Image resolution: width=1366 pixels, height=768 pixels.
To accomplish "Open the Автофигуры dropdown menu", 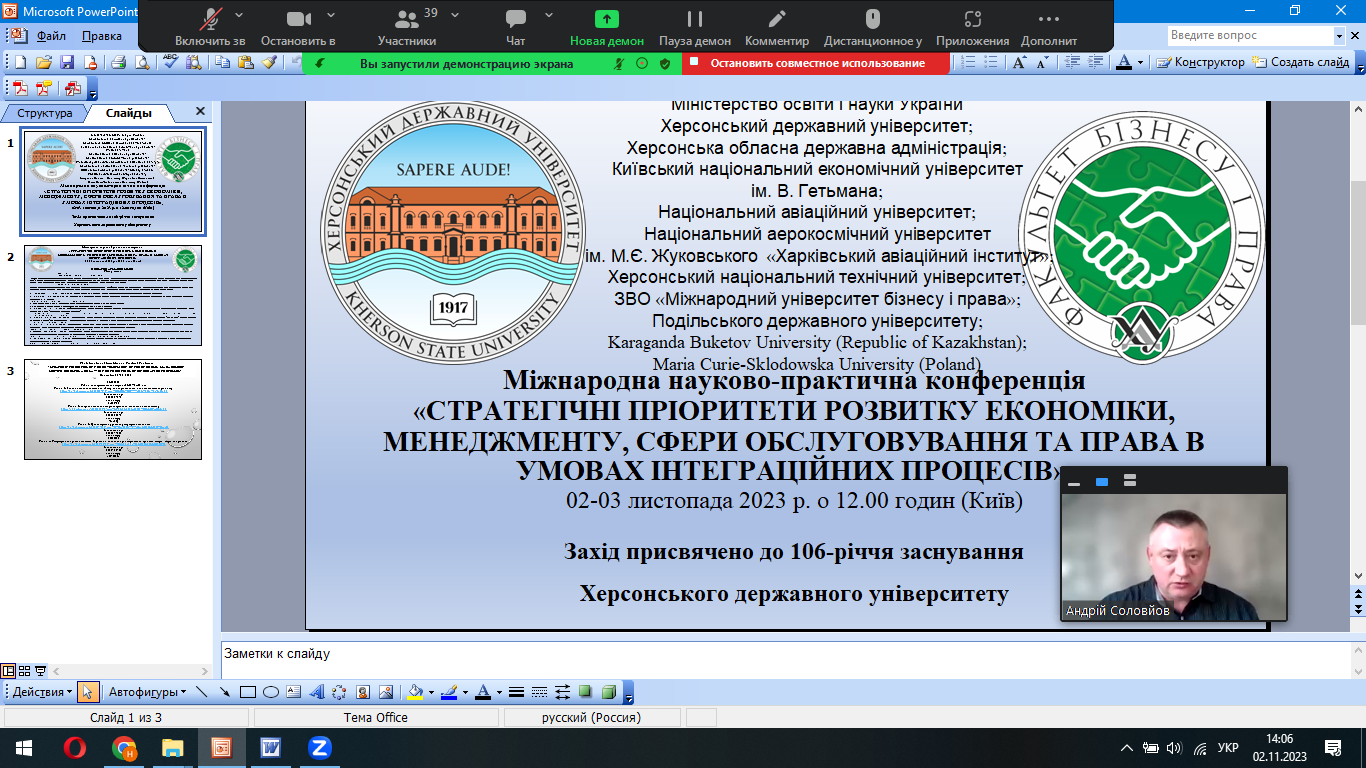I will [147, 692].
